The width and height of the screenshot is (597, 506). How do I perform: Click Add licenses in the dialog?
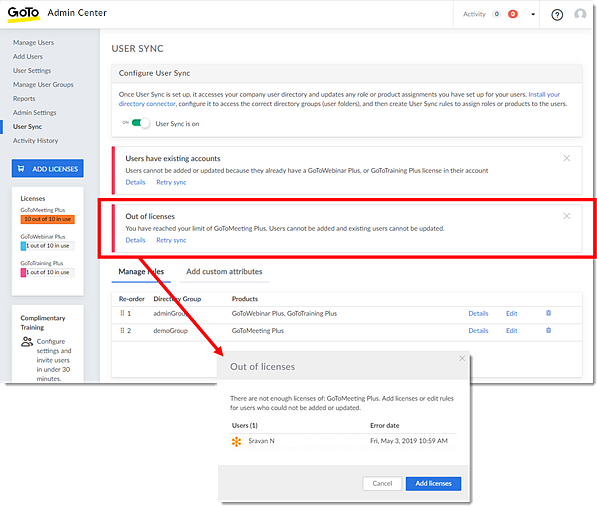(x=433, y=484)
